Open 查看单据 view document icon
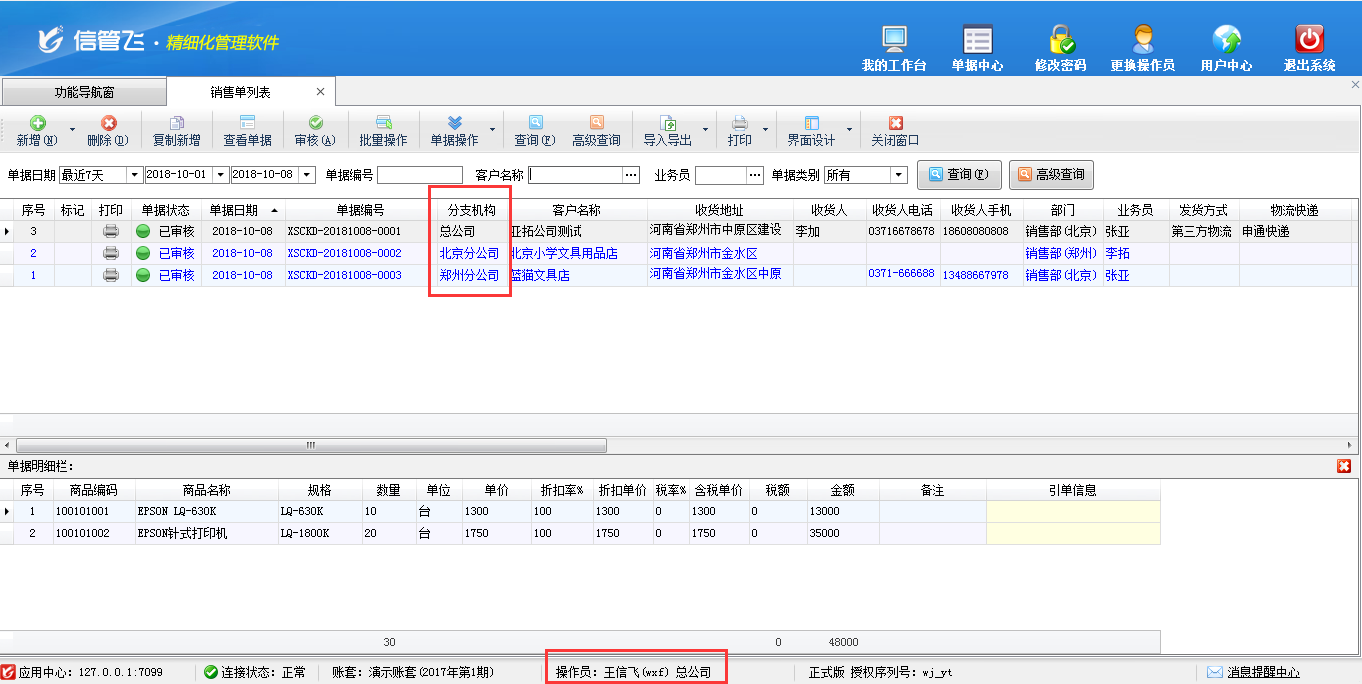Screen dimensions: 1362x684 point(247,124)
